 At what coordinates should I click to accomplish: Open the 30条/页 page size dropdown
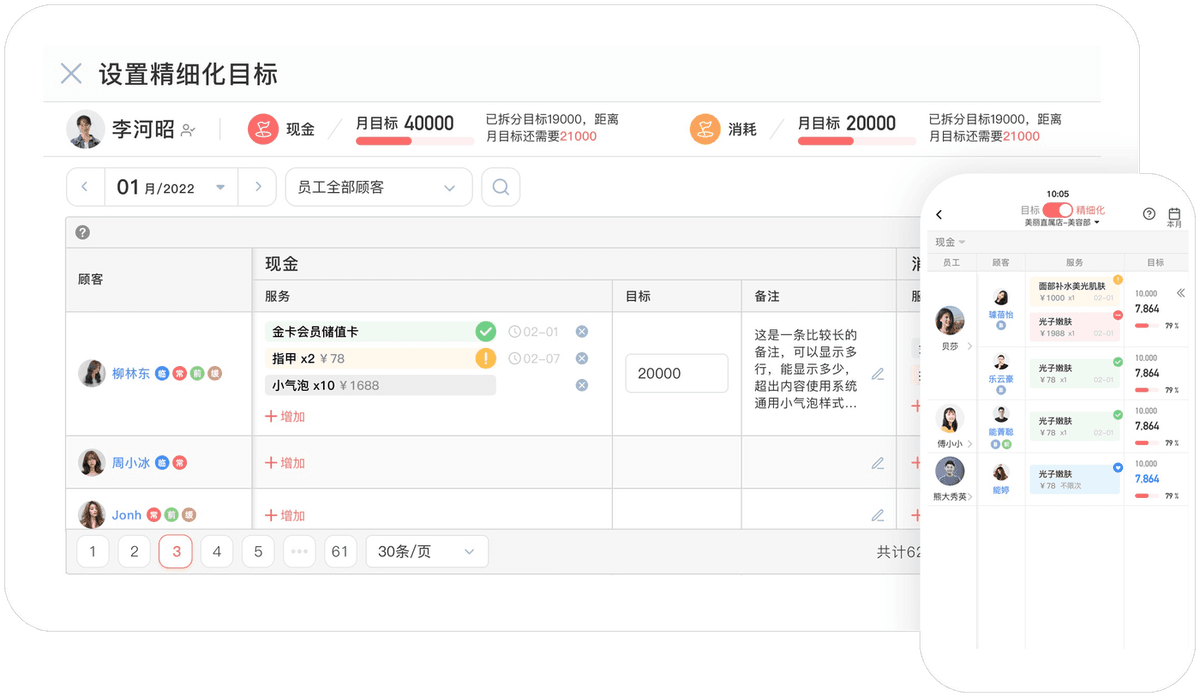[x=427, y=551]
